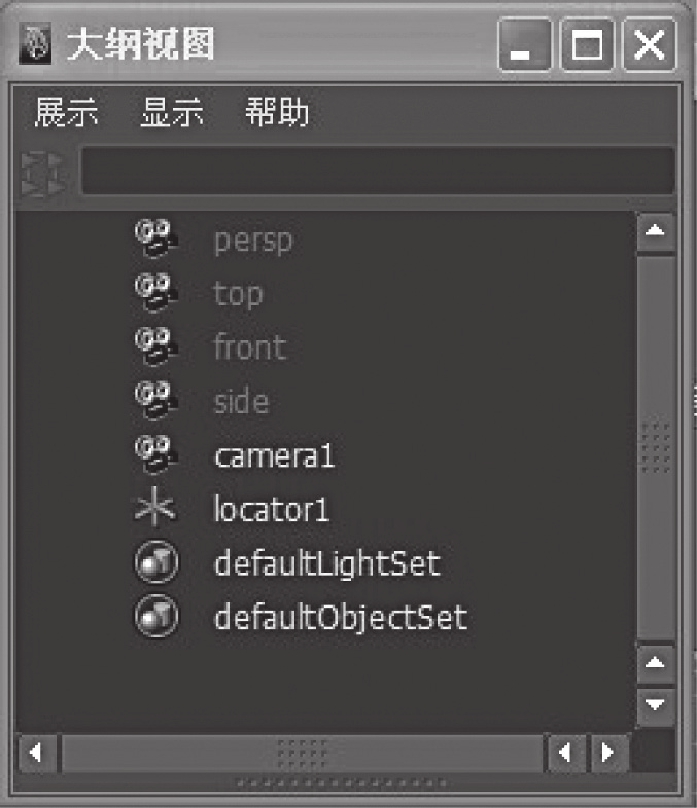Click the defaultLightSet set icon
Screen dimensions: 697x808
pos(157,562)
